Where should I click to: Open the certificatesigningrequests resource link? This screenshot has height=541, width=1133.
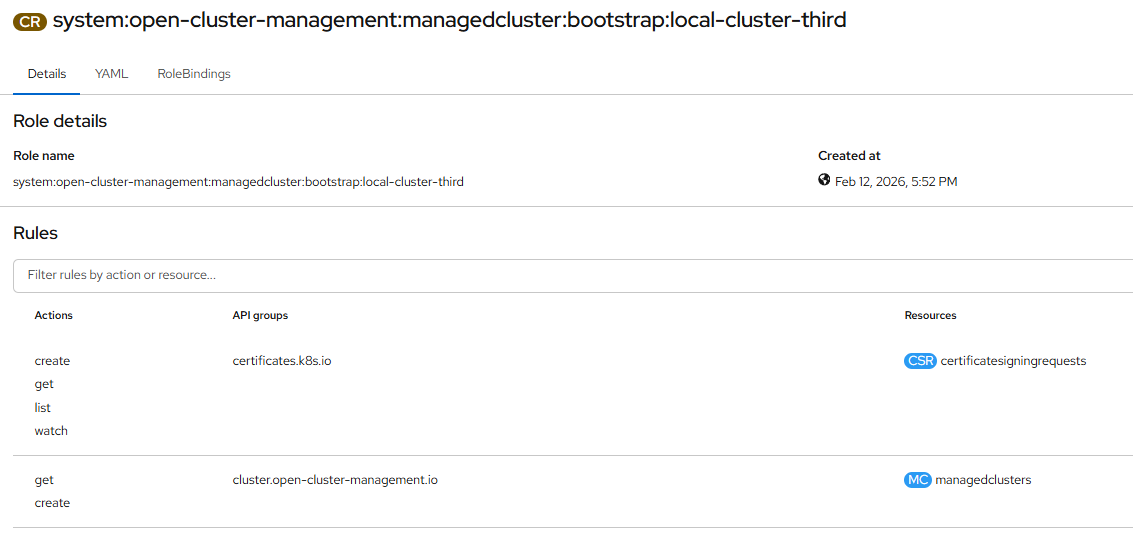pos(1013,361)
